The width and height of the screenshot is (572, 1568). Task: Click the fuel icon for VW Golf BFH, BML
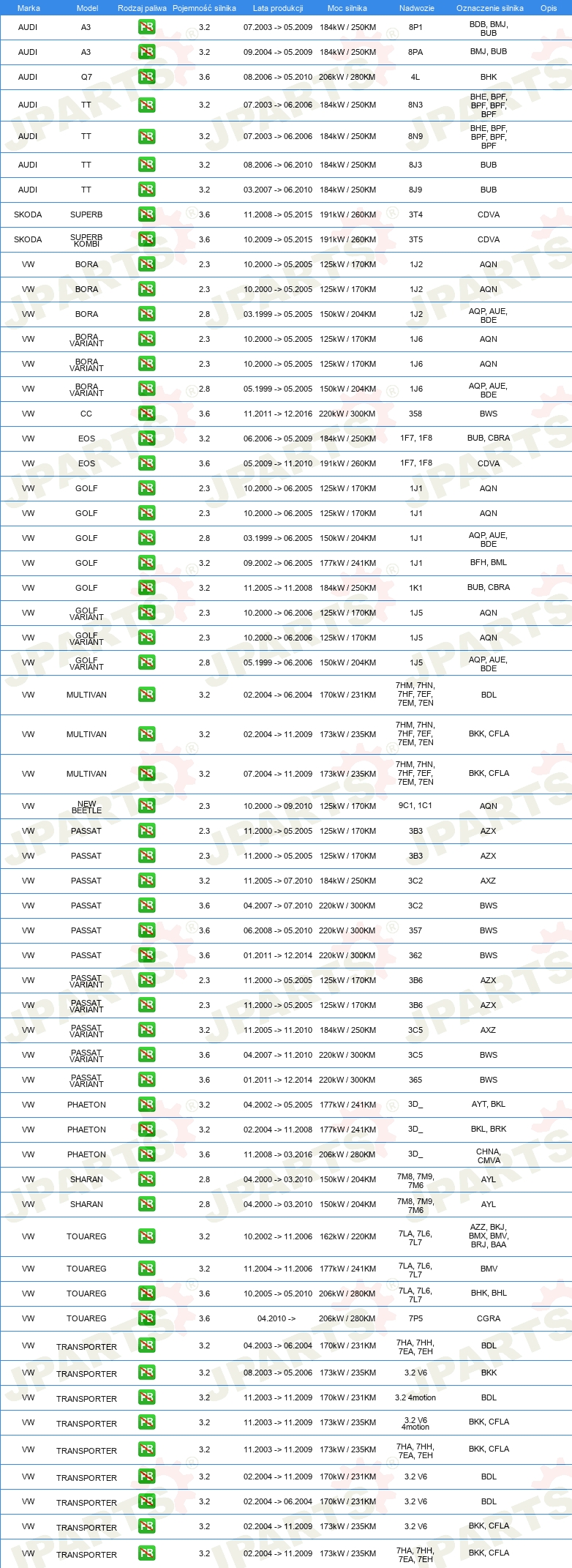point(146,563)
